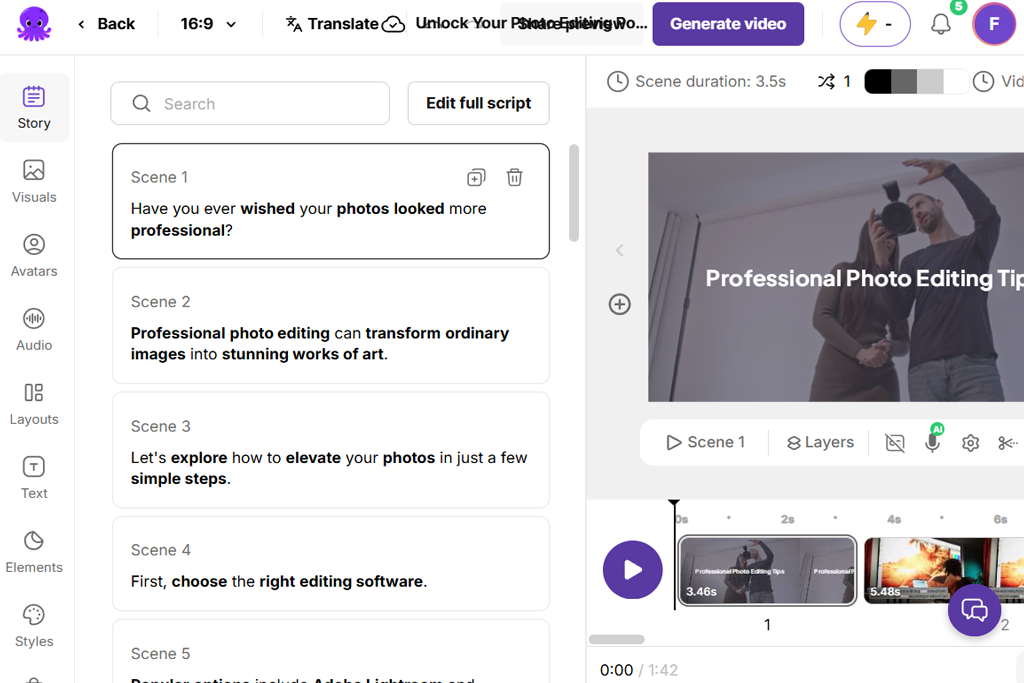
Task: Click the project title 'Unlock Your Photo Editing Po...'
Action: point(531,24)
